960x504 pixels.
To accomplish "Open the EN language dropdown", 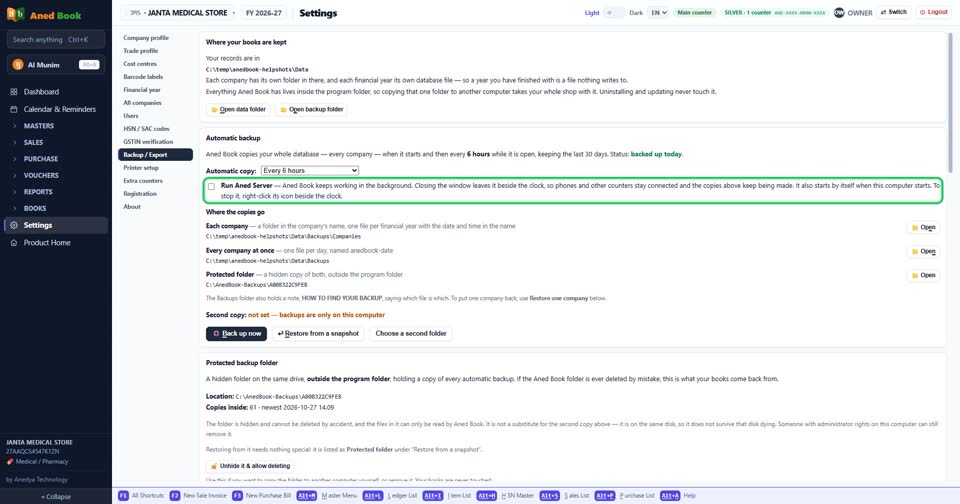I will click(x=658, y=13).
